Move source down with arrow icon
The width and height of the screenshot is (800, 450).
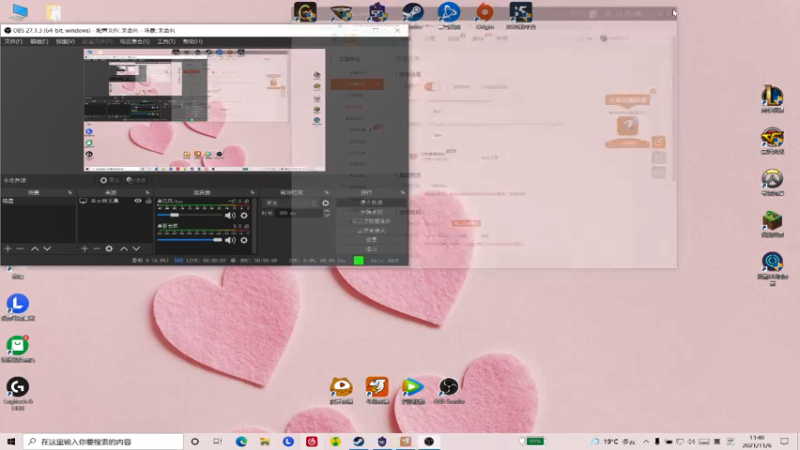coord(136,248)
